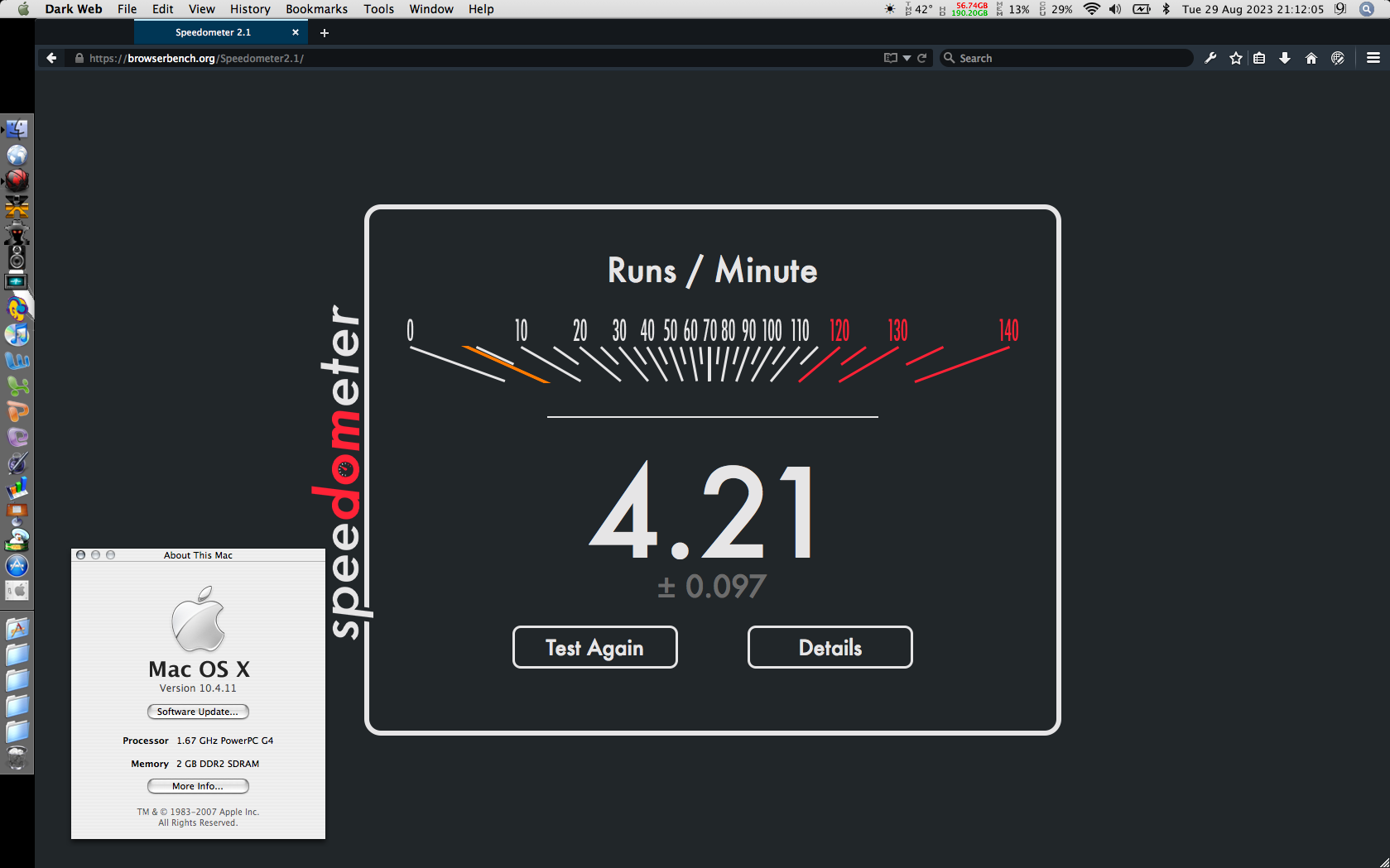Open the benchmark Details button
The image size is (1390, 868).
click(x=830, y=647)
